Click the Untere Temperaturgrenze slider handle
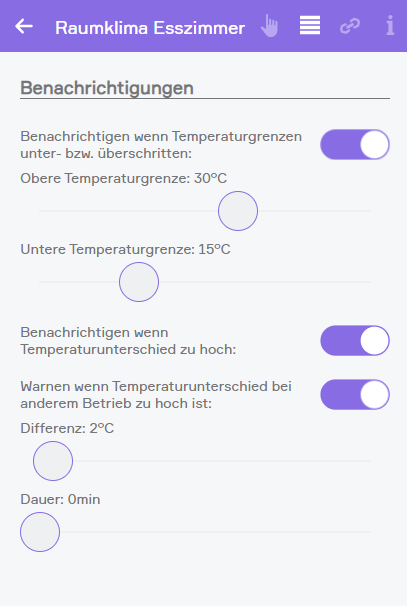Image resolution: width=407 pixels, height=606 pixels. coord(139,282)
